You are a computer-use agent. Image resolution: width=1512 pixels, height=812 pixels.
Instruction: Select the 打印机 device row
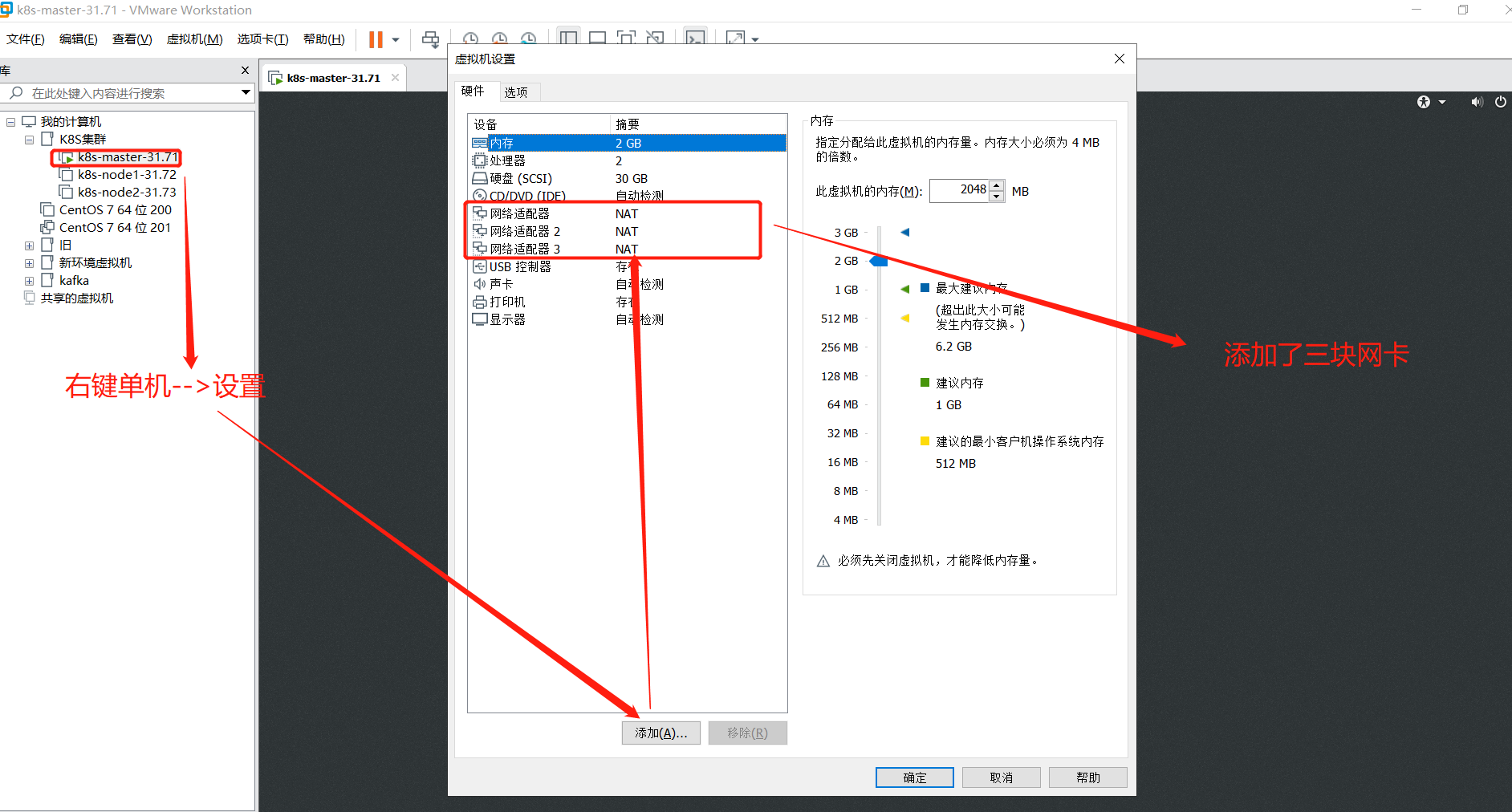point(628,302)
